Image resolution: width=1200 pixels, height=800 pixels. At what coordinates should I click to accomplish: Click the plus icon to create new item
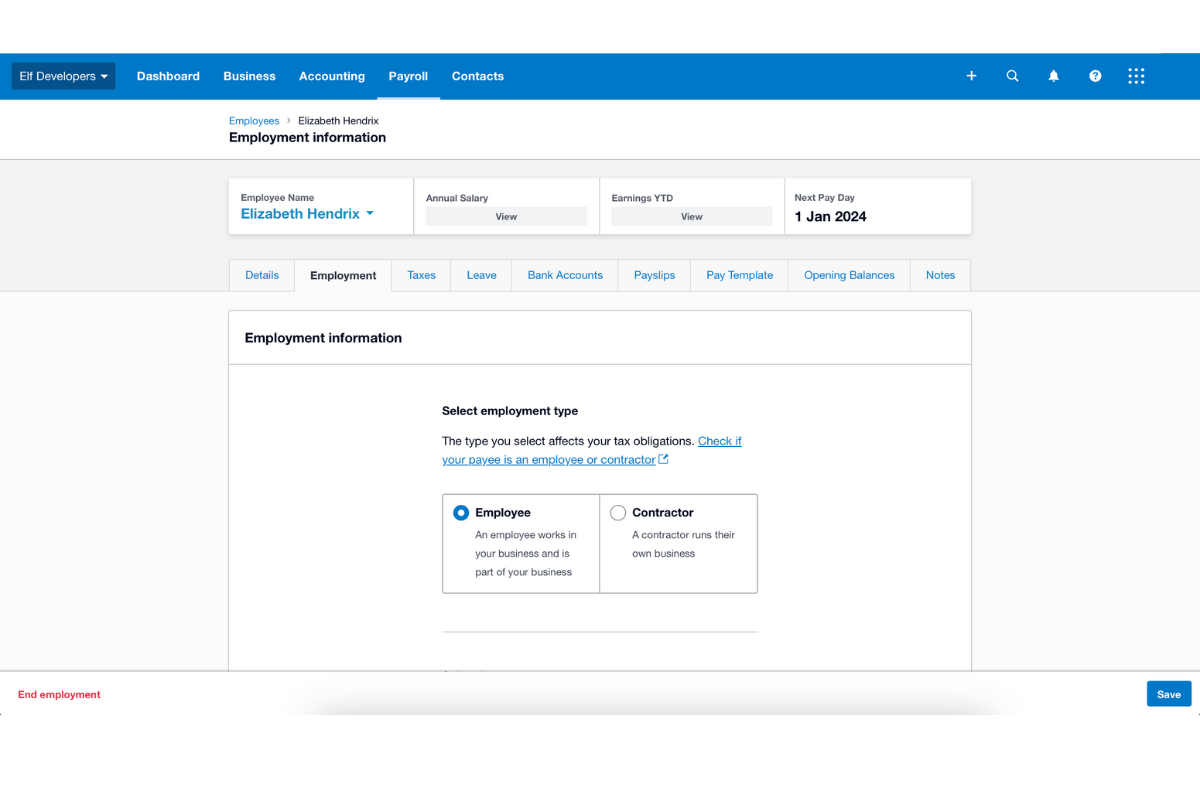(970, 75)
